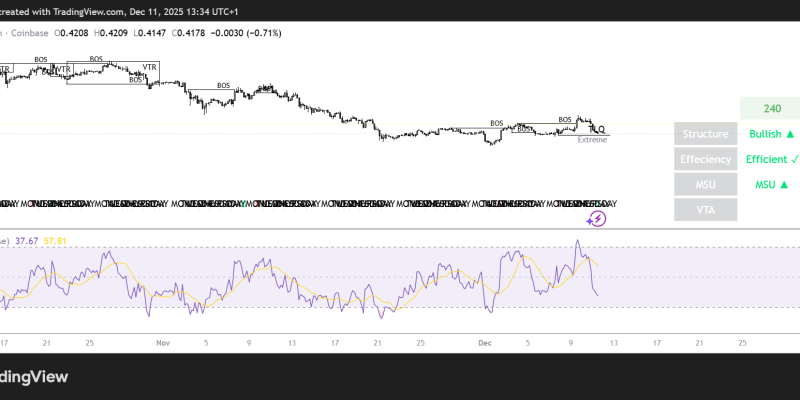The image size is (800, 400).
Task: Select the Structure row label
Action: (x=705, y=134)
